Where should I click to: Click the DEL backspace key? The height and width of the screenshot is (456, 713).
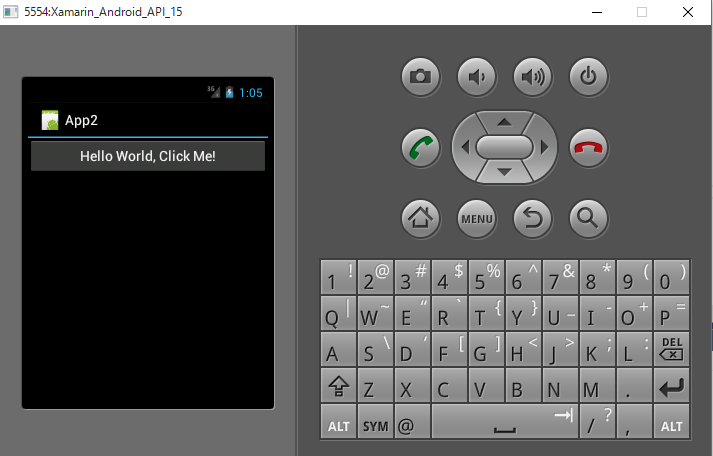[672, 350]
